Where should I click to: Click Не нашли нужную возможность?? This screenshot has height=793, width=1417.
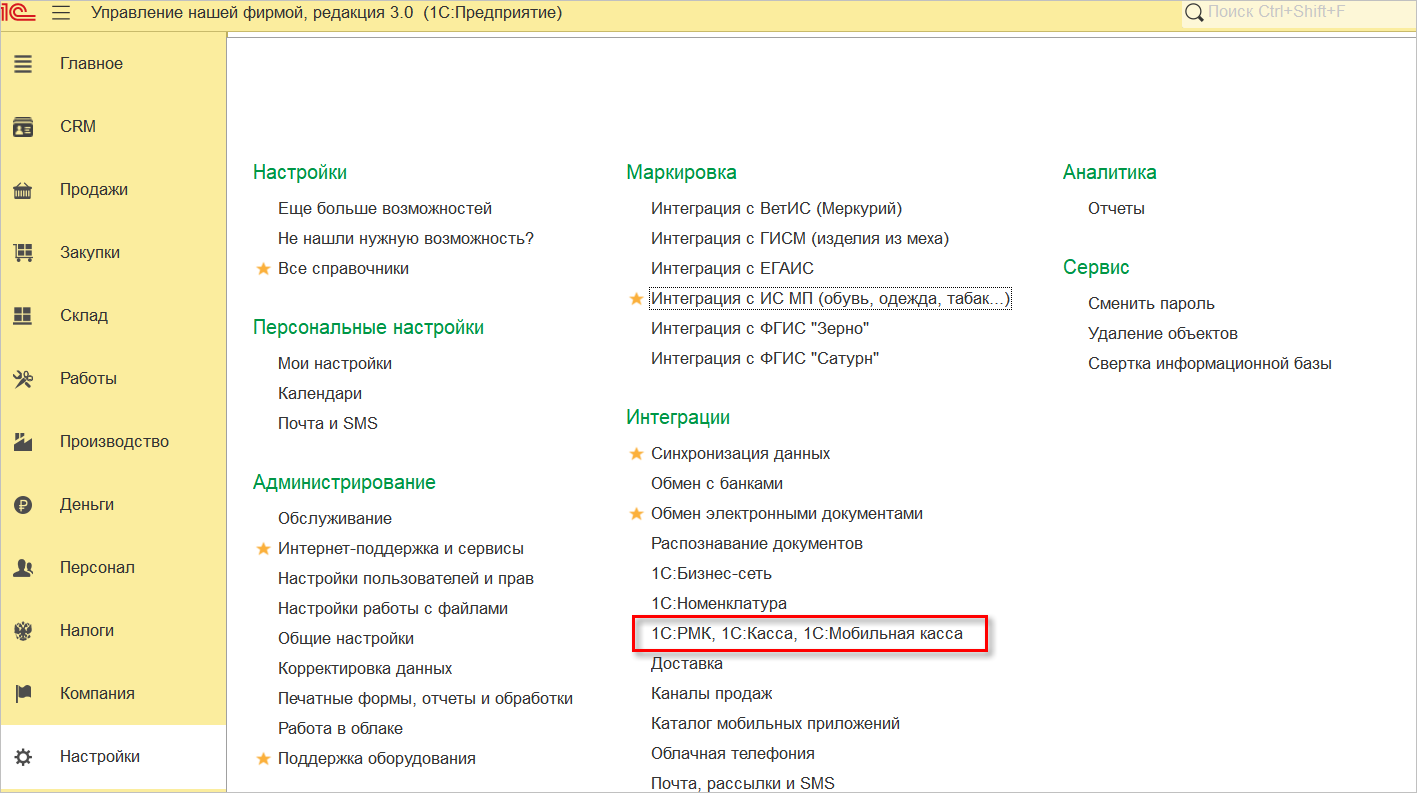pyautogui.click(x=406, y=239)
